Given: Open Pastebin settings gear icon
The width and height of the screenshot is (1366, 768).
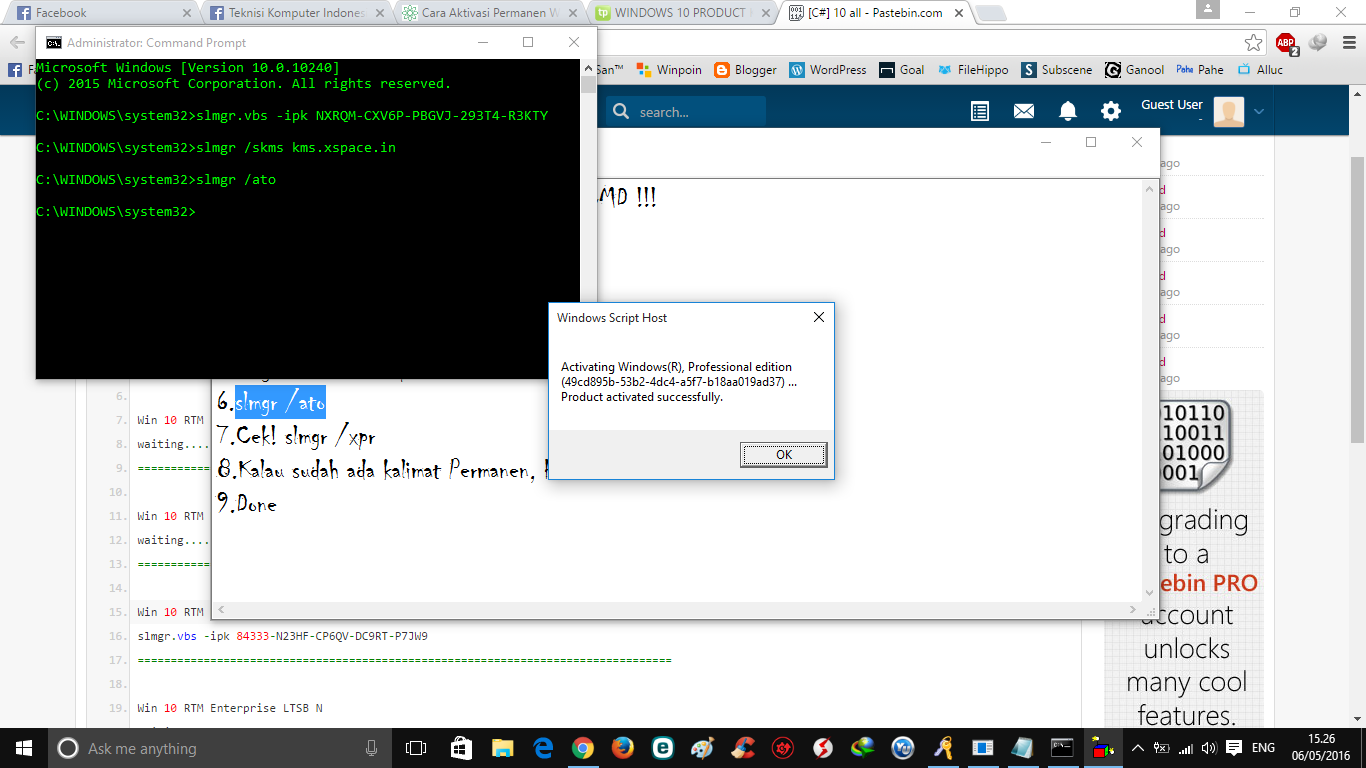Looking at the screenshot, I should (x=1110, y=111).
